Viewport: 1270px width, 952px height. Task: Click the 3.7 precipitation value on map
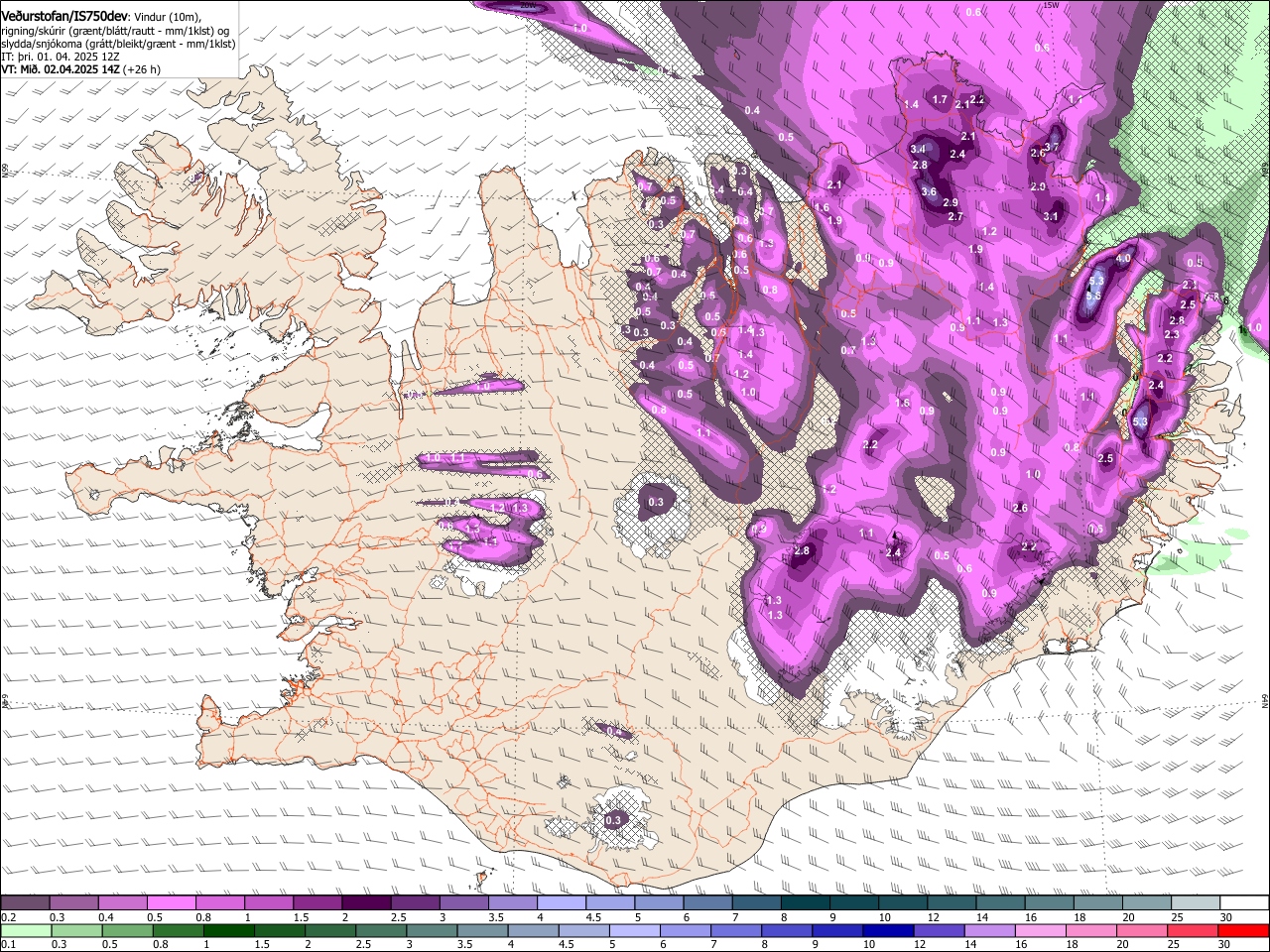click(1052, 148)
